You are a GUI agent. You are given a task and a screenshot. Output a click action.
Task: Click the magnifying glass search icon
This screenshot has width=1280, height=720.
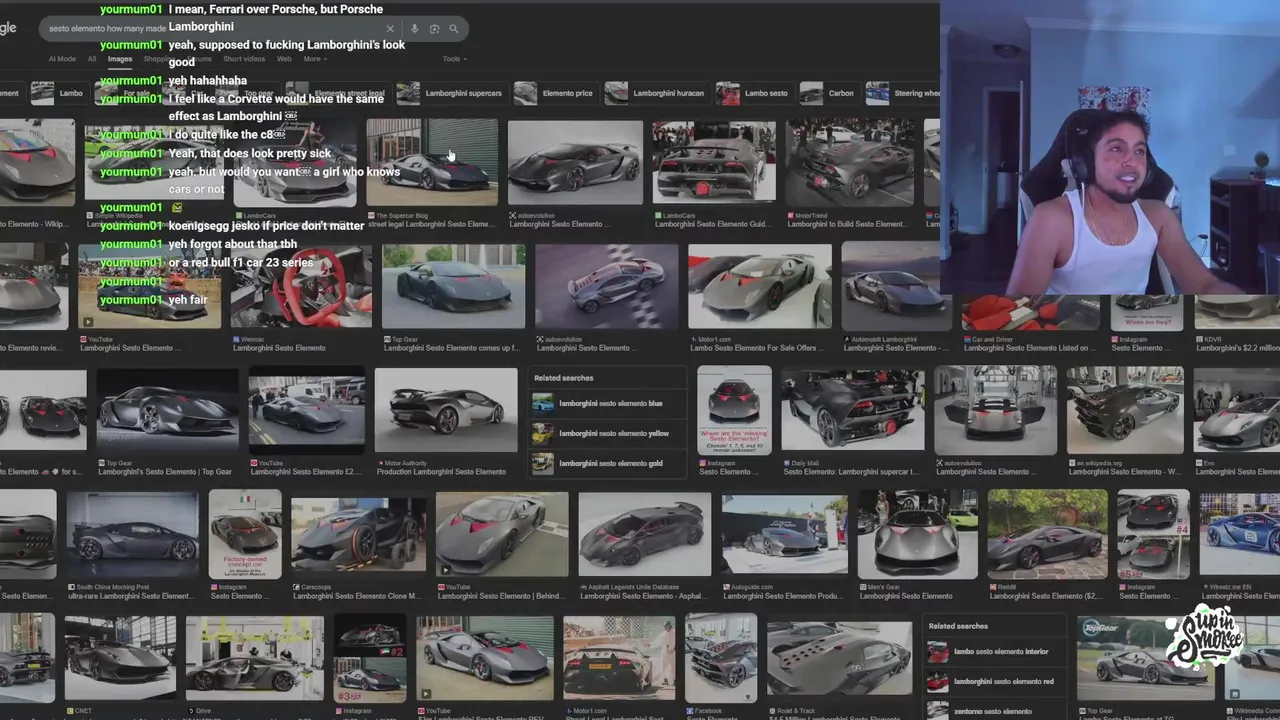click(454, 29)
